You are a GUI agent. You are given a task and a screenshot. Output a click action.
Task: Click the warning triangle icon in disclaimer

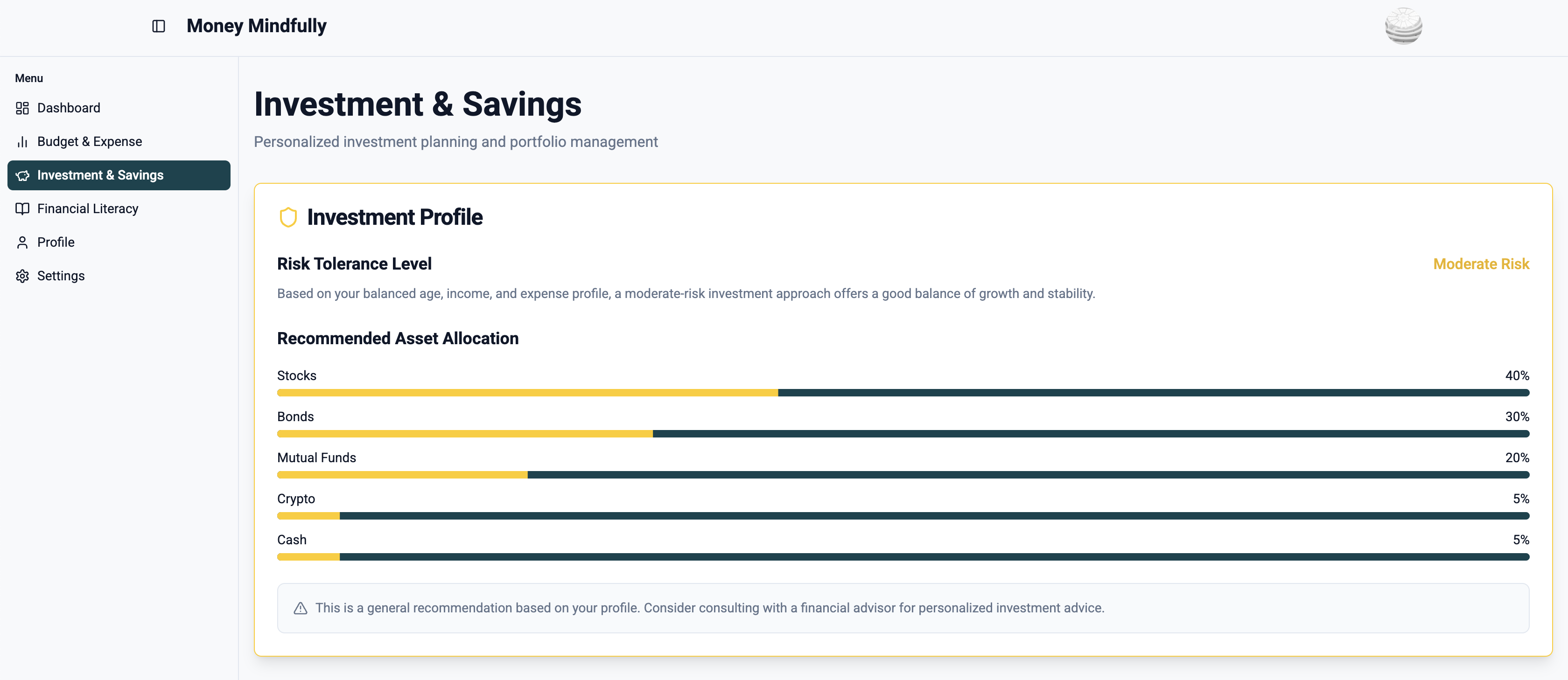coord(300,608)
